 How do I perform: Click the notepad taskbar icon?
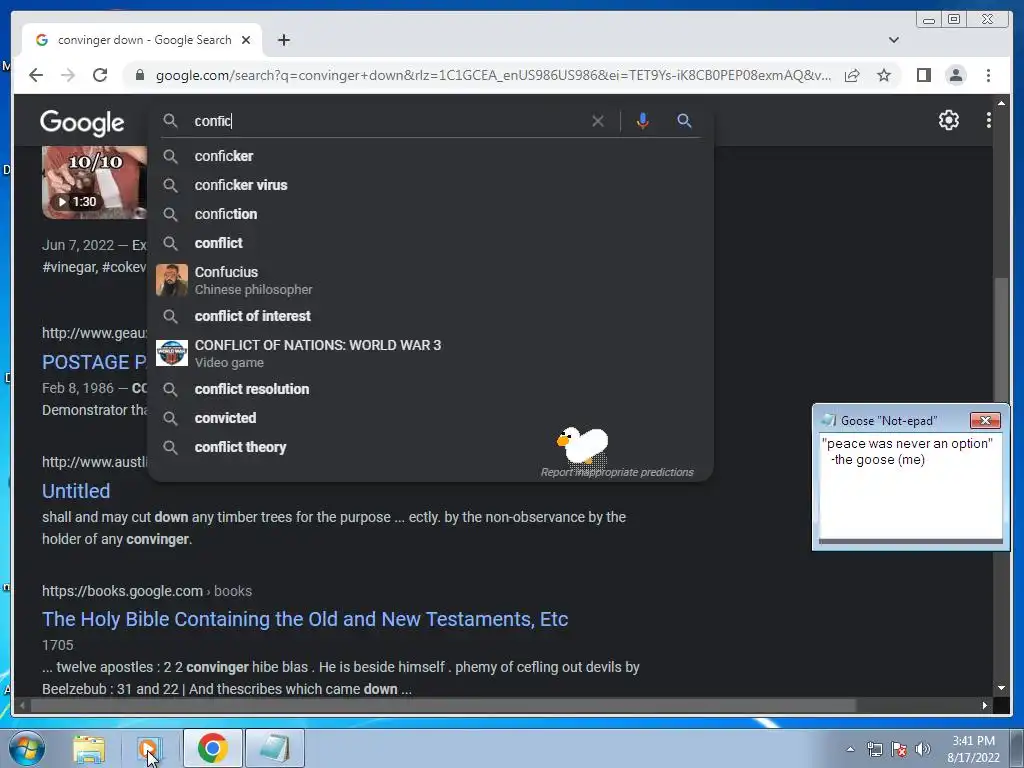click(274, 748)
